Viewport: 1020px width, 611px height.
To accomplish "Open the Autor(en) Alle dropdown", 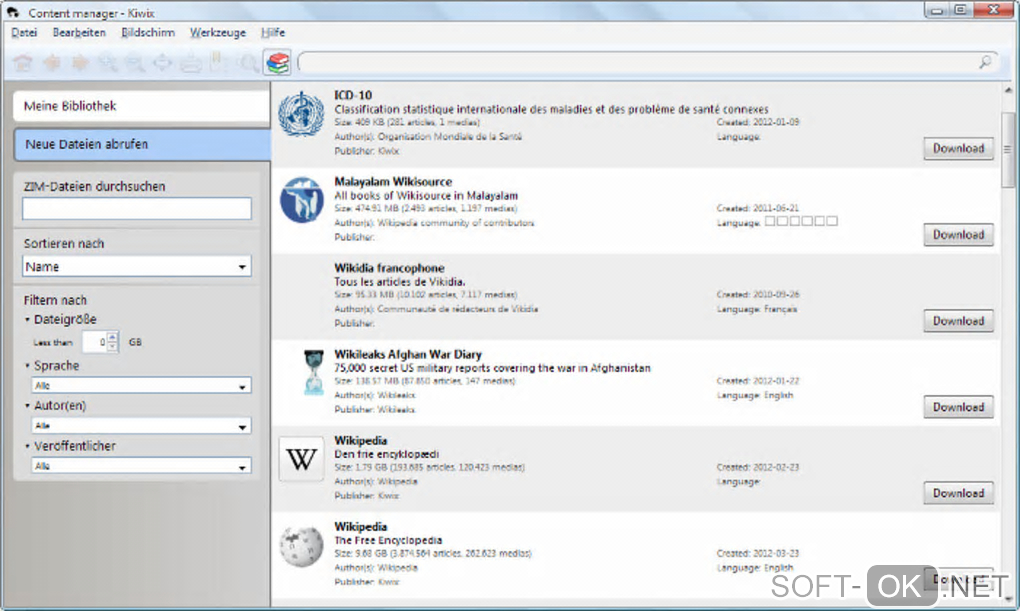I will [141, 426].
